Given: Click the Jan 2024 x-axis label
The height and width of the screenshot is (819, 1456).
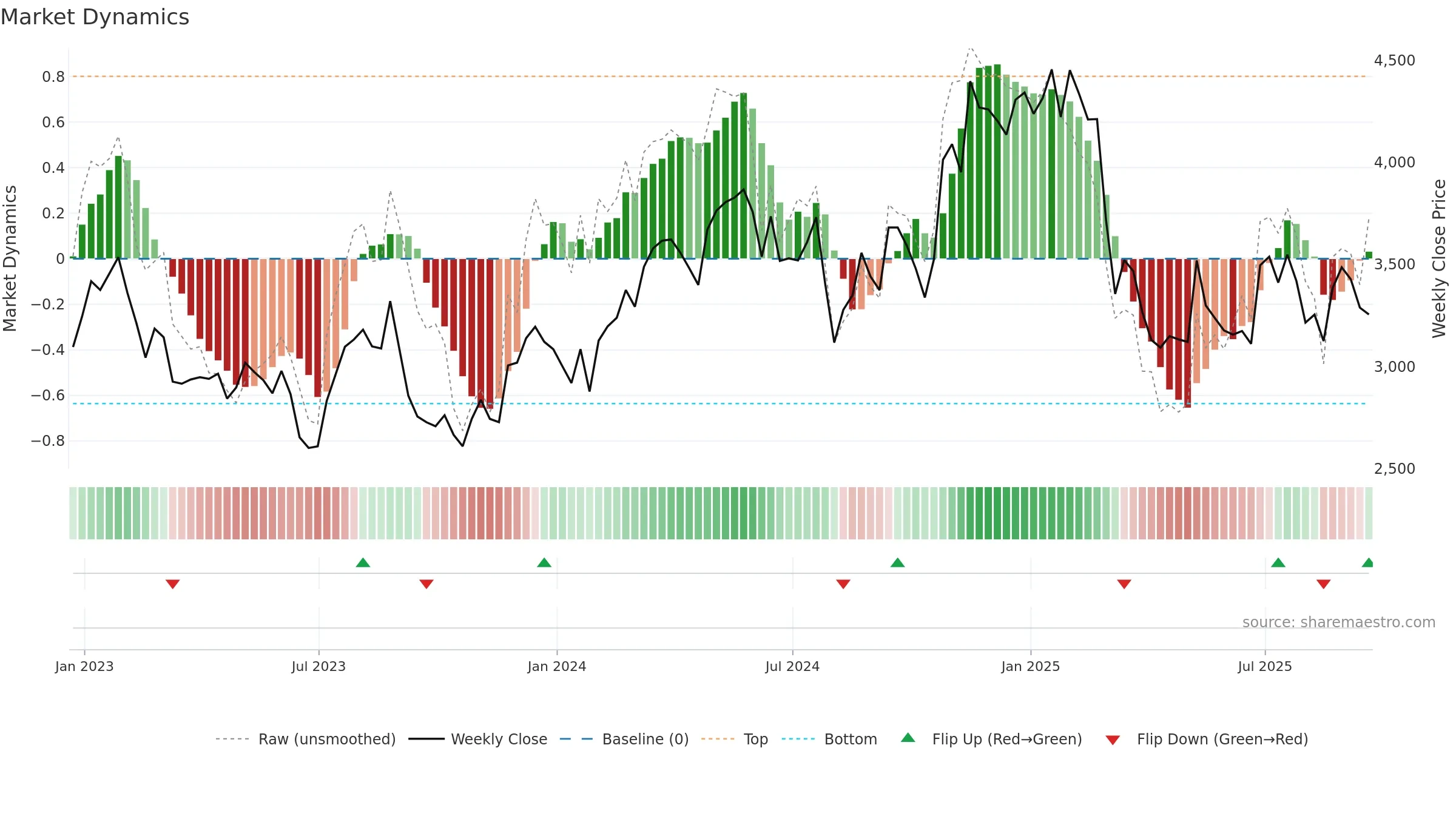Looking at the screenshot, I should click(557, 666).
